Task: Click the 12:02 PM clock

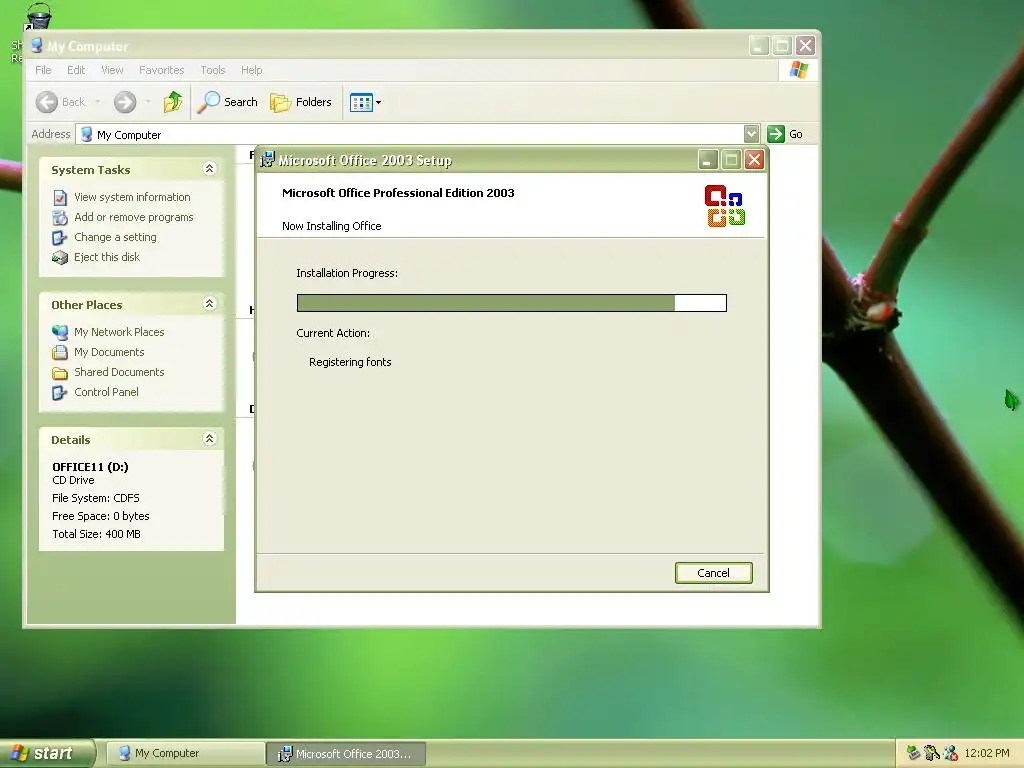Action: (987, 754)
